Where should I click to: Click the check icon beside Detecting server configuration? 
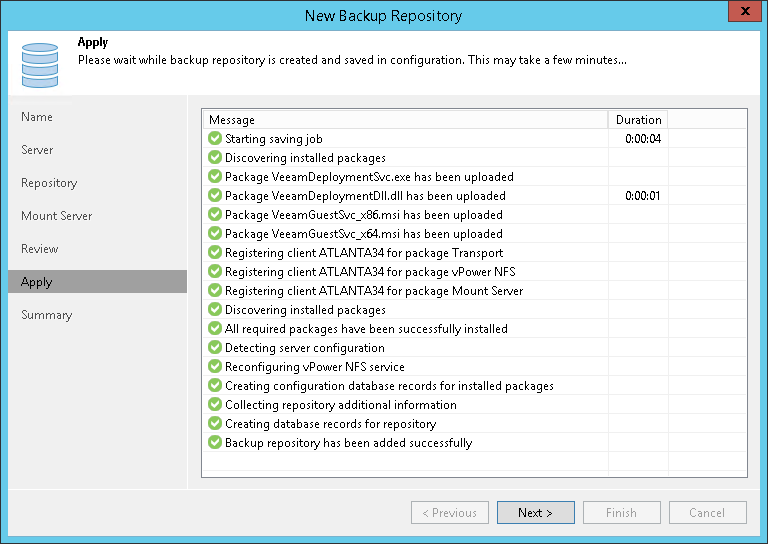[x=215, y=347]
